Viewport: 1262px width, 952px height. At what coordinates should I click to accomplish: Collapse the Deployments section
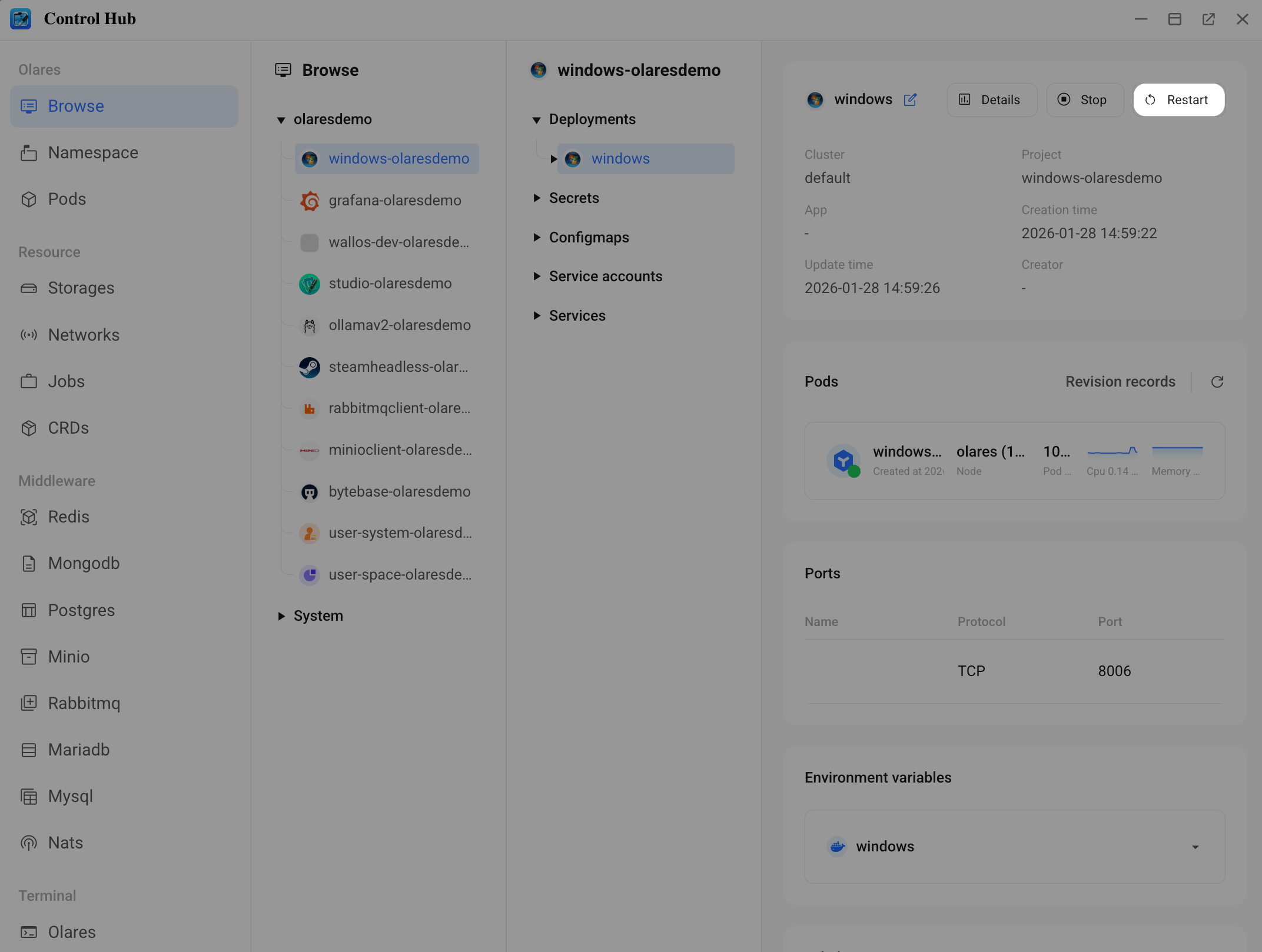point(537,120)
